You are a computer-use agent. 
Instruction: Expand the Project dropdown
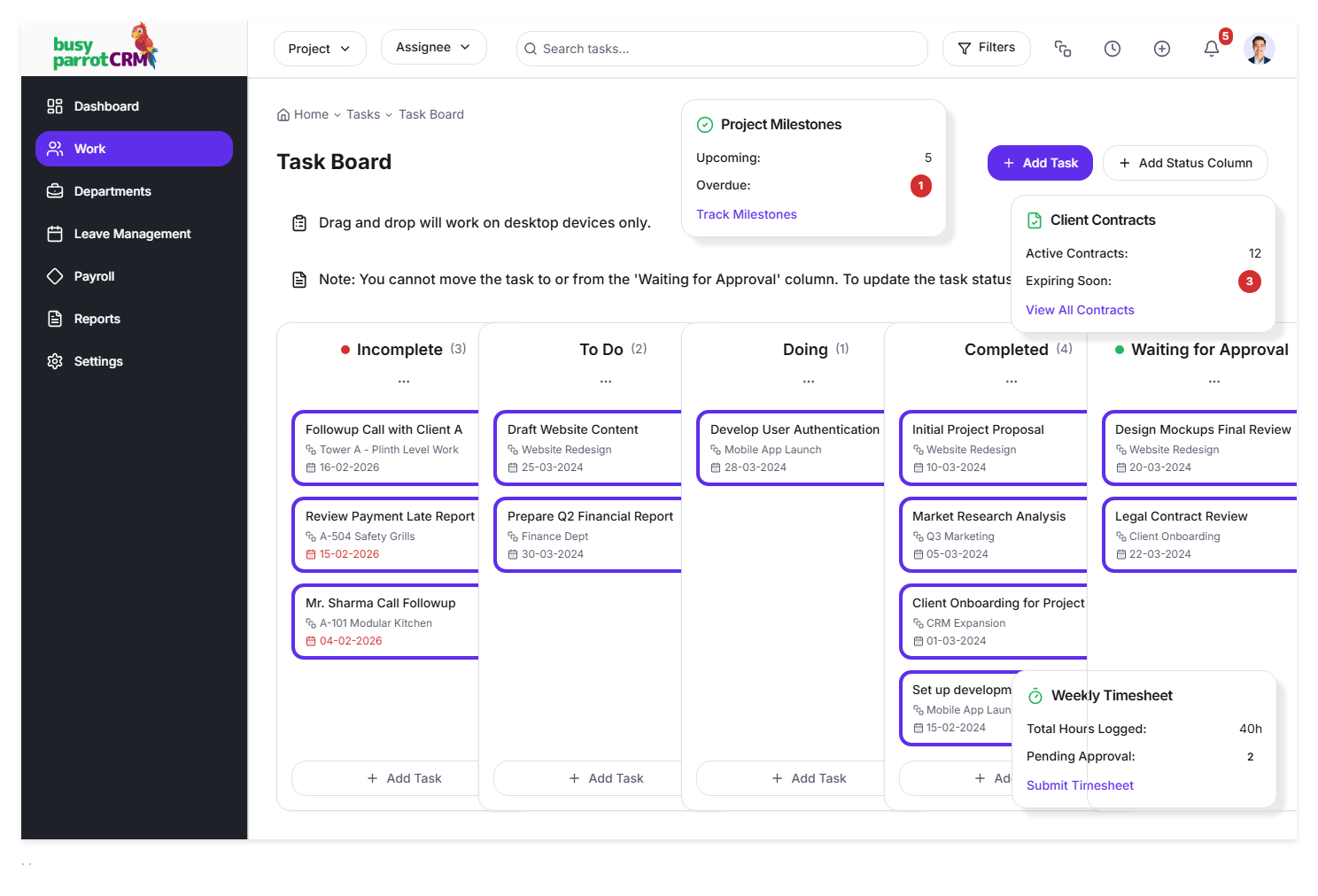pos(319,49)
